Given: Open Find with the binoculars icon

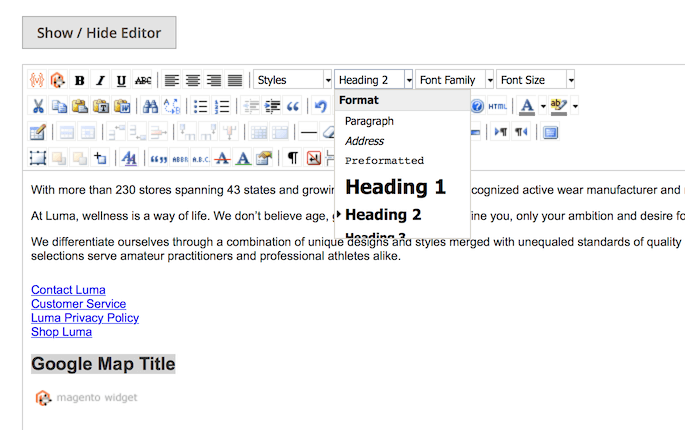Looking at the screenshot, I should [x=150, y=106].
